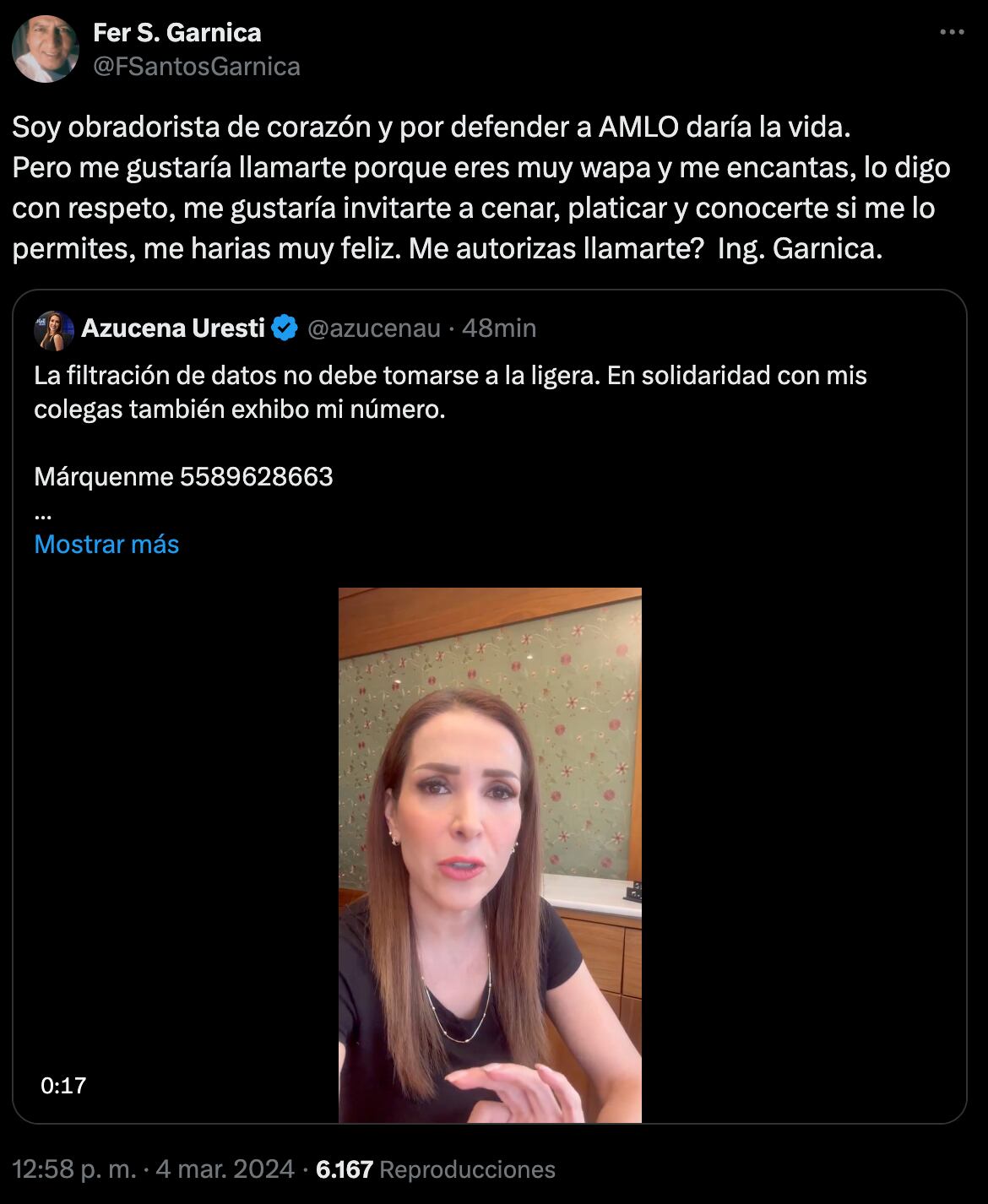Click the black area left of video

click(x=176, y=854)
